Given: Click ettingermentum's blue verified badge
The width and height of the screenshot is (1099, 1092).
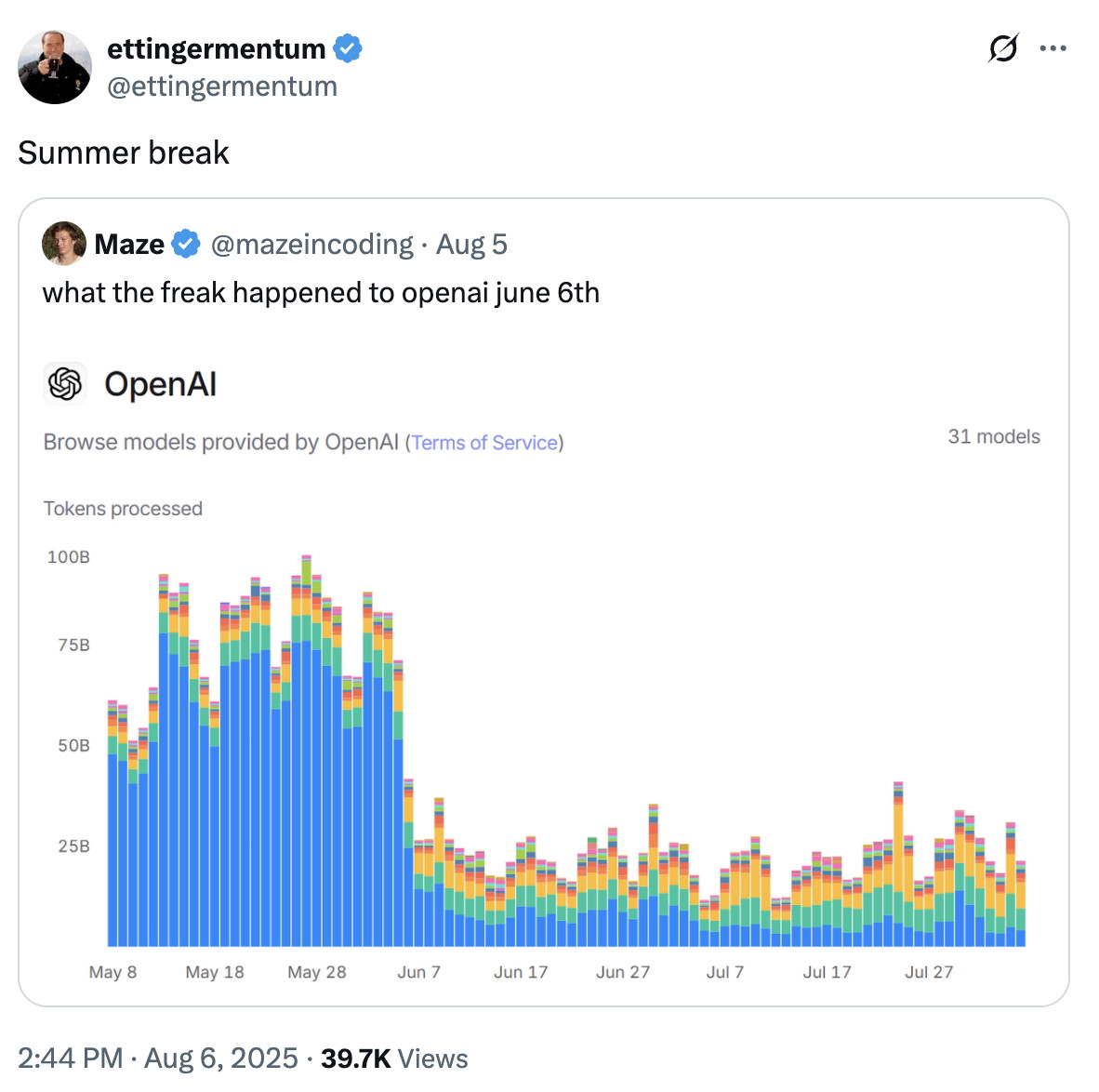Looking at the screenshot, I should click(x=348, y=48).
